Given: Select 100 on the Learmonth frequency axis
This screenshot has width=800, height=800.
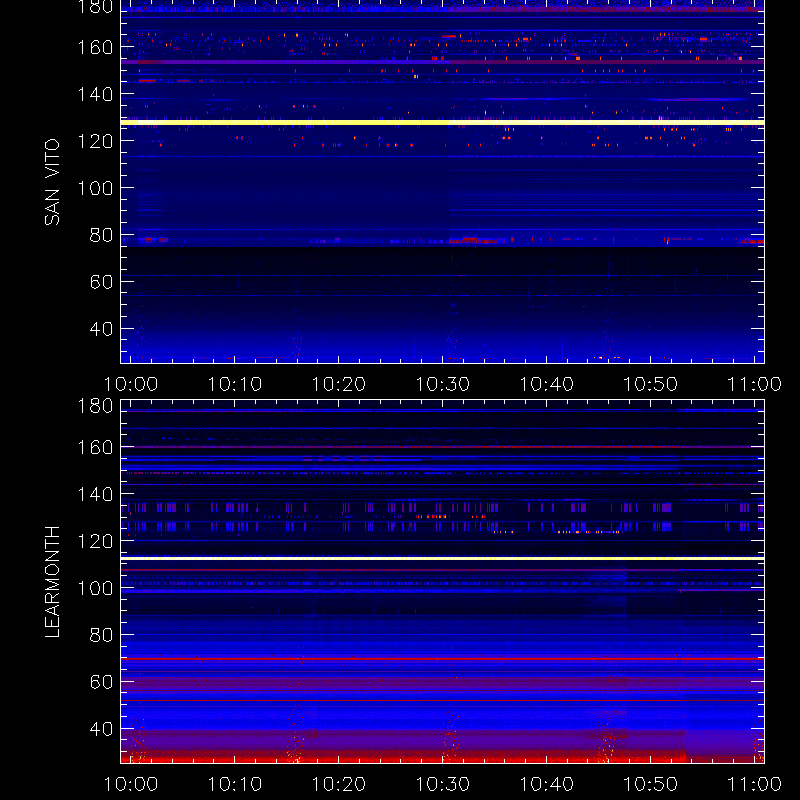Looking at the screenshot, I should 95,588.
